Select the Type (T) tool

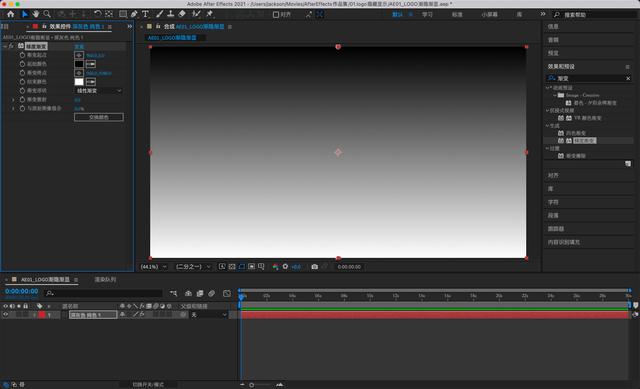[x=145, y=14]
